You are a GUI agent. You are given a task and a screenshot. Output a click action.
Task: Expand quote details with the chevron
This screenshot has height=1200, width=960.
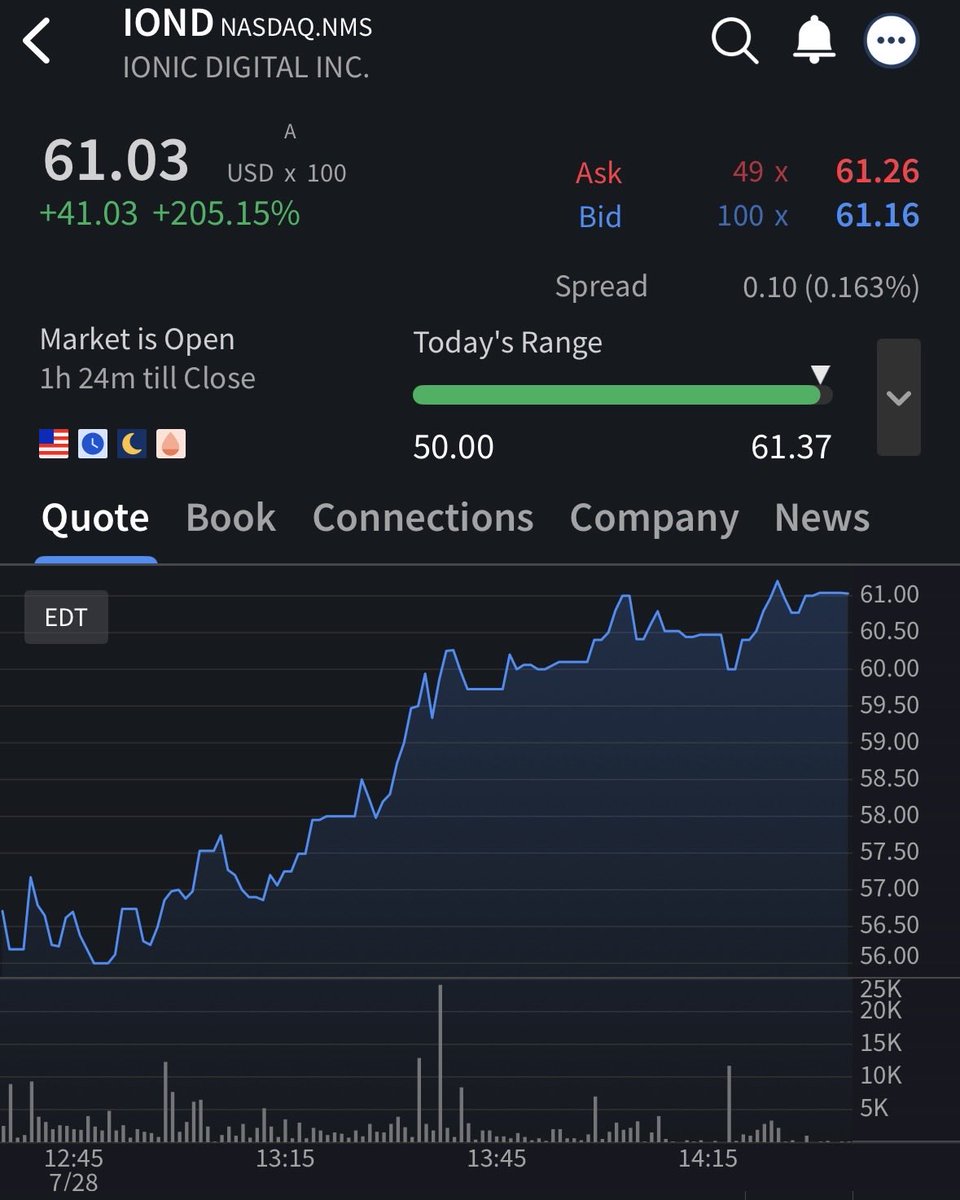tap(898, 398)
